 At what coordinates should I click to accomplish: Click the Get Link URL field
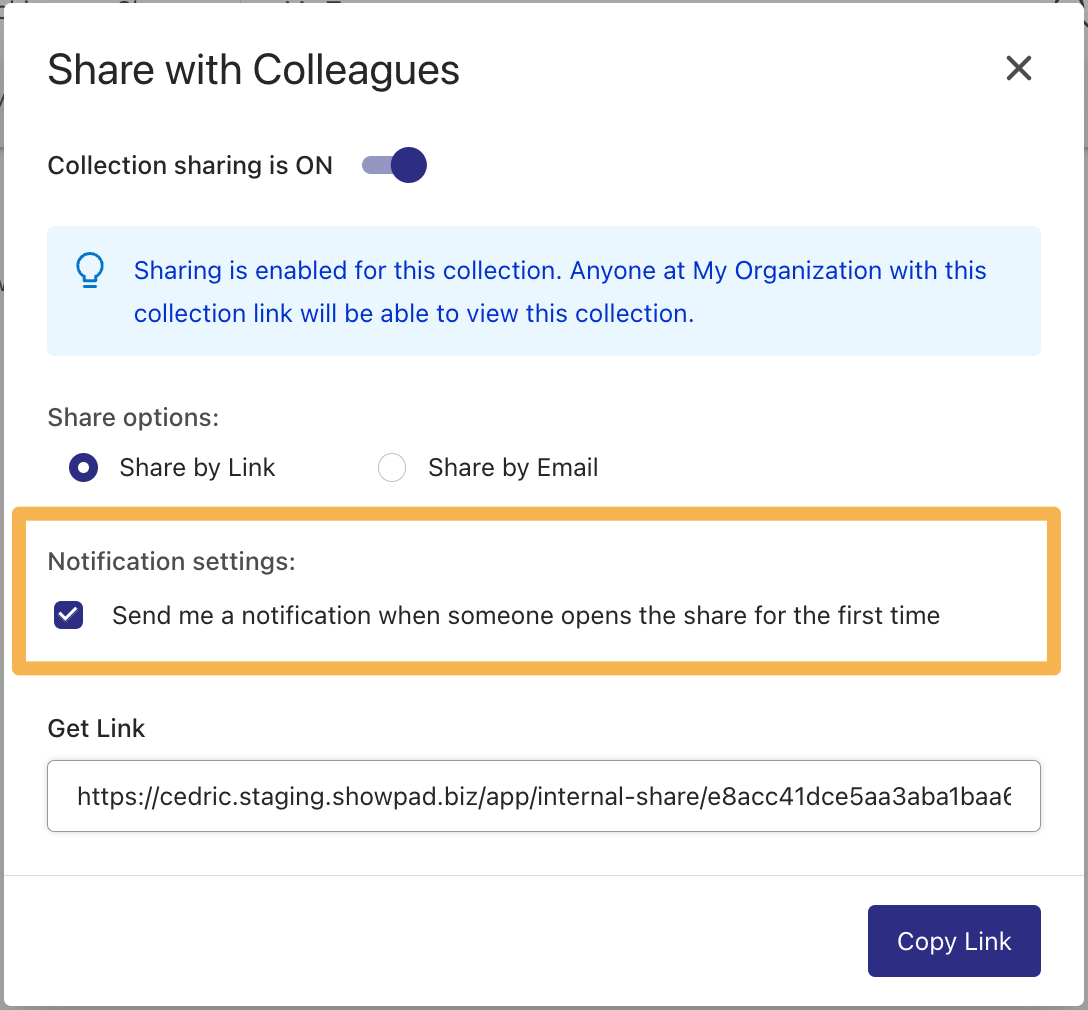[x=544, y=796]
